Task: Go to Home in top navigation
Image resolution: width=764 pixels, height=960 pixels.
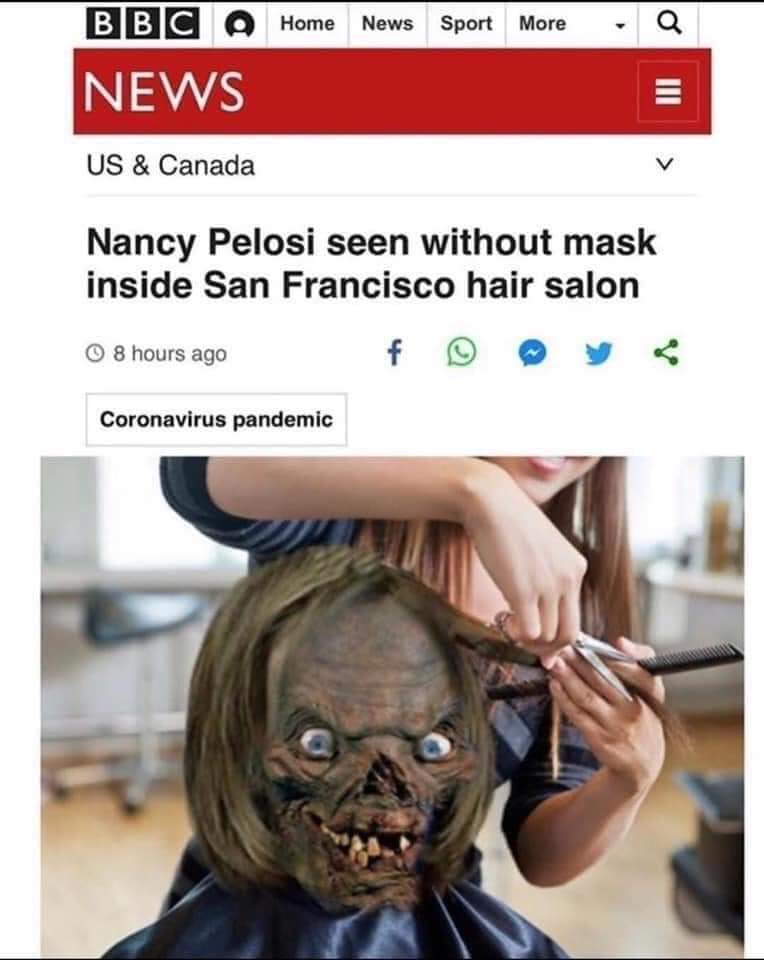Action: (x=307, y=23)
